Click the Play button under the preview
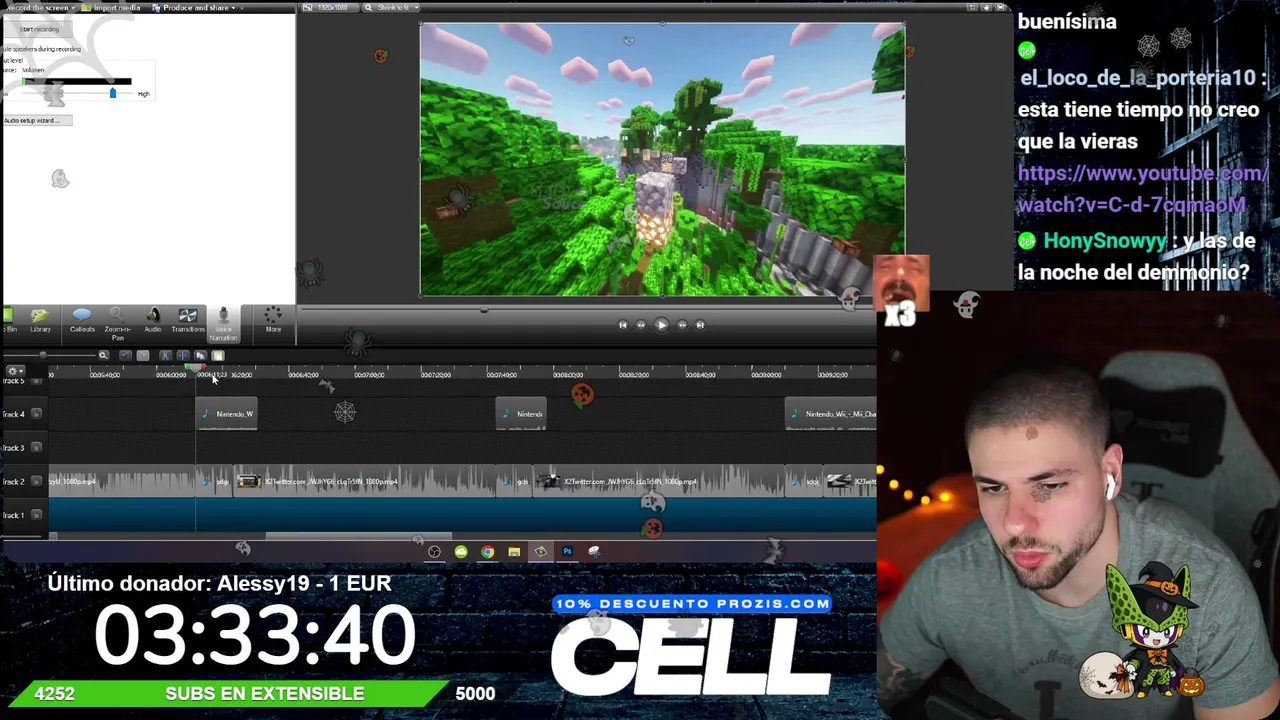Screen dimensions: 1280x720 click(x=661, y=325)
